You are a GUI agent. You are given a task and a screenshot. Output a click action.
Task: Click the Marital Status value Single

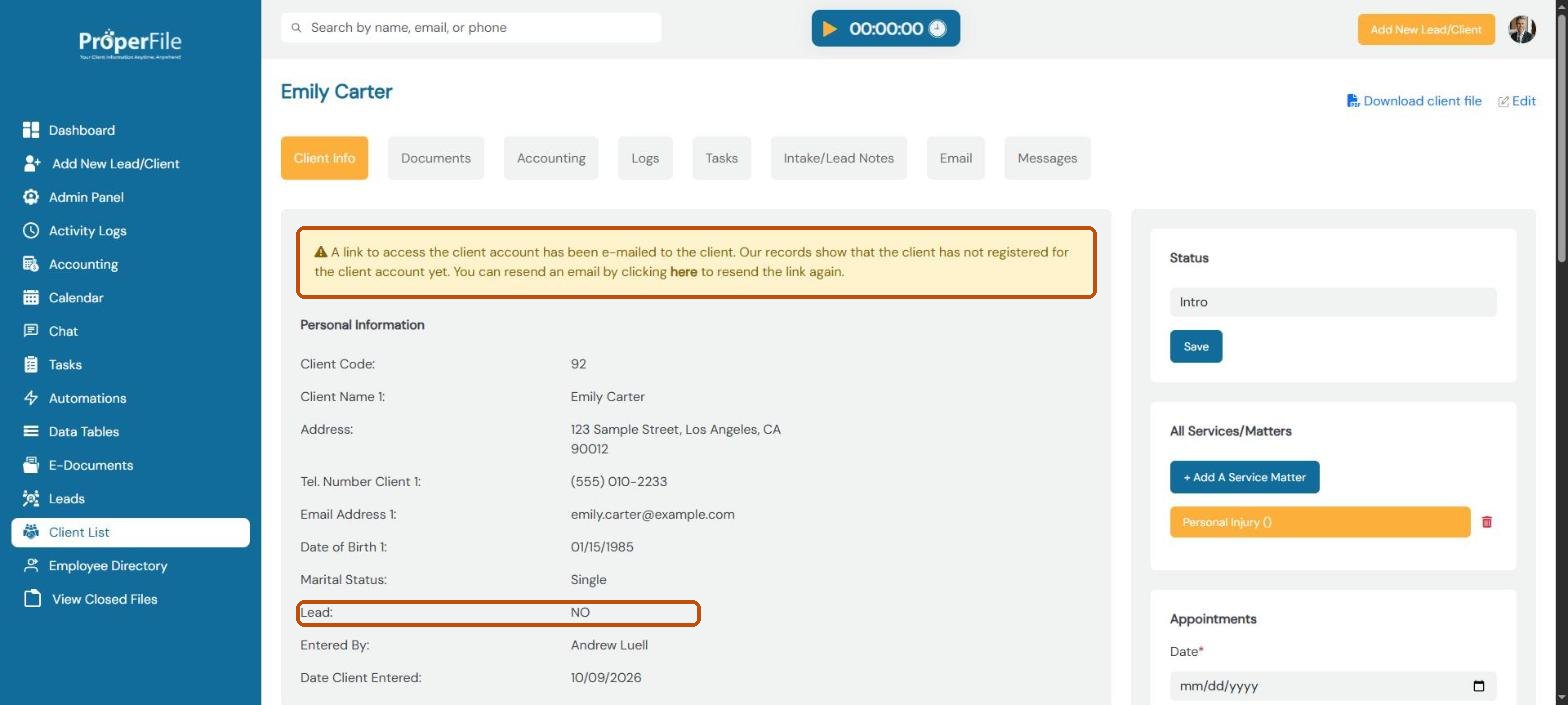588,580
